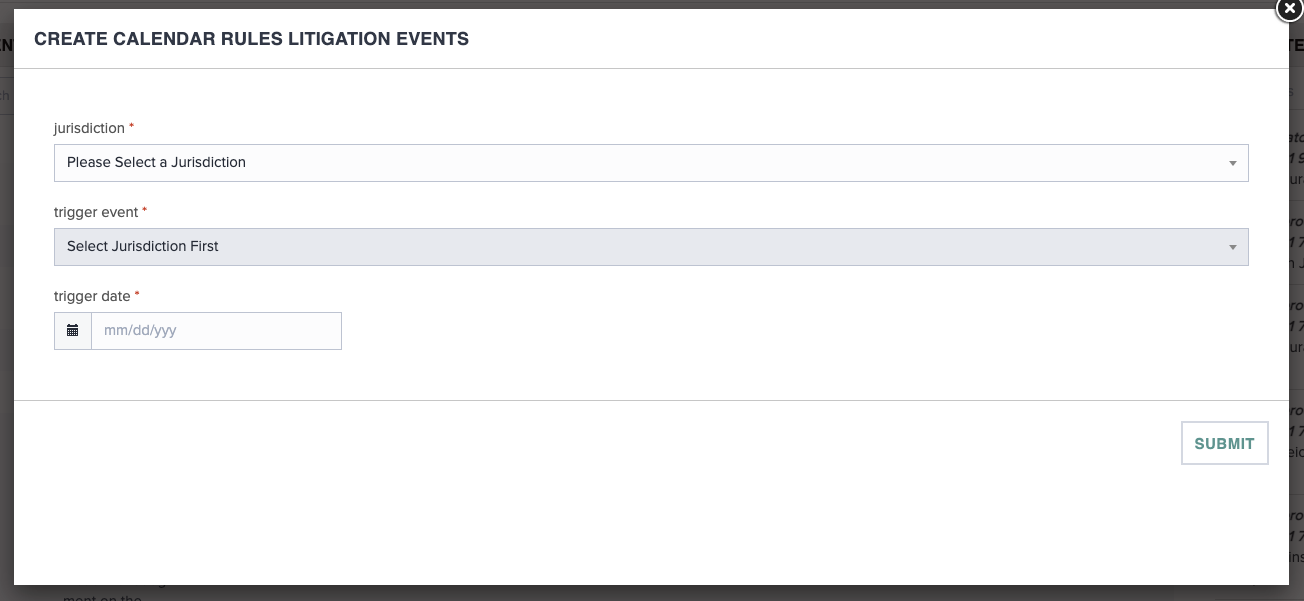The image size is (1304, 601).
Task: Click the "Please Select a Jurisdiction" placeholder text
Action: 156,163
